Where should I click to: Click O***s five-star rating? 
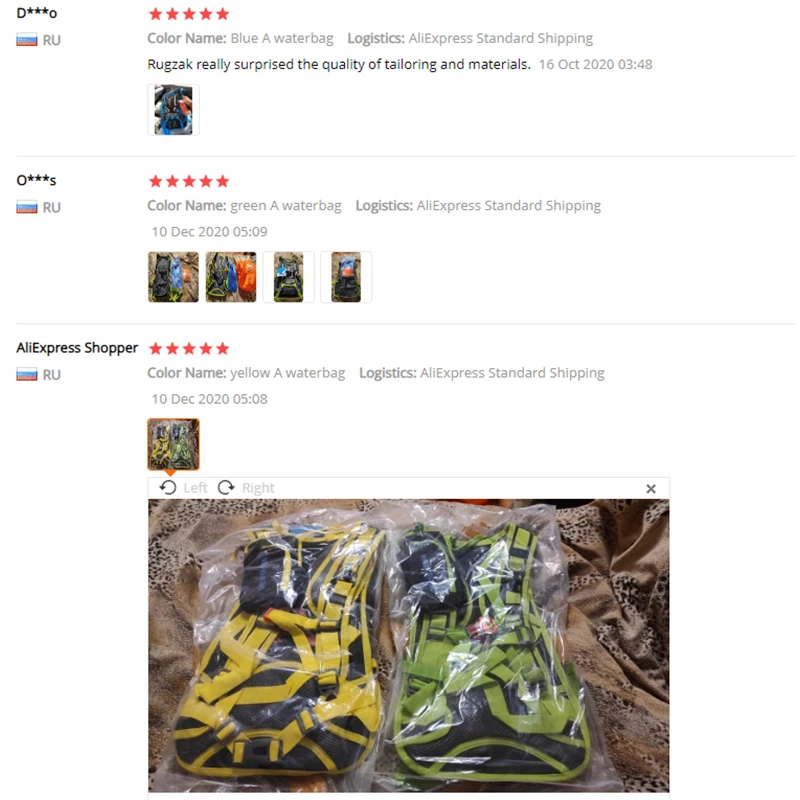(x=189, y=181)
